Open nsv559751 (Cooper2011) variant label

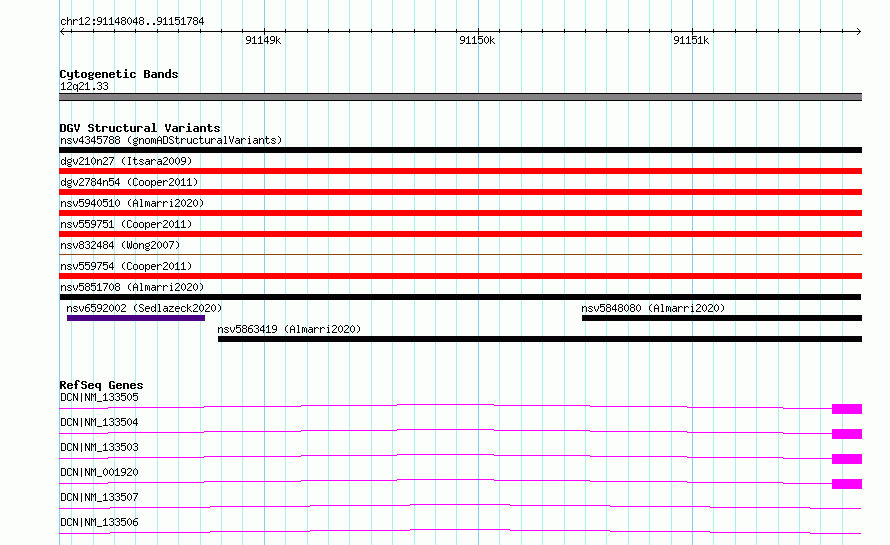point(126,224)
